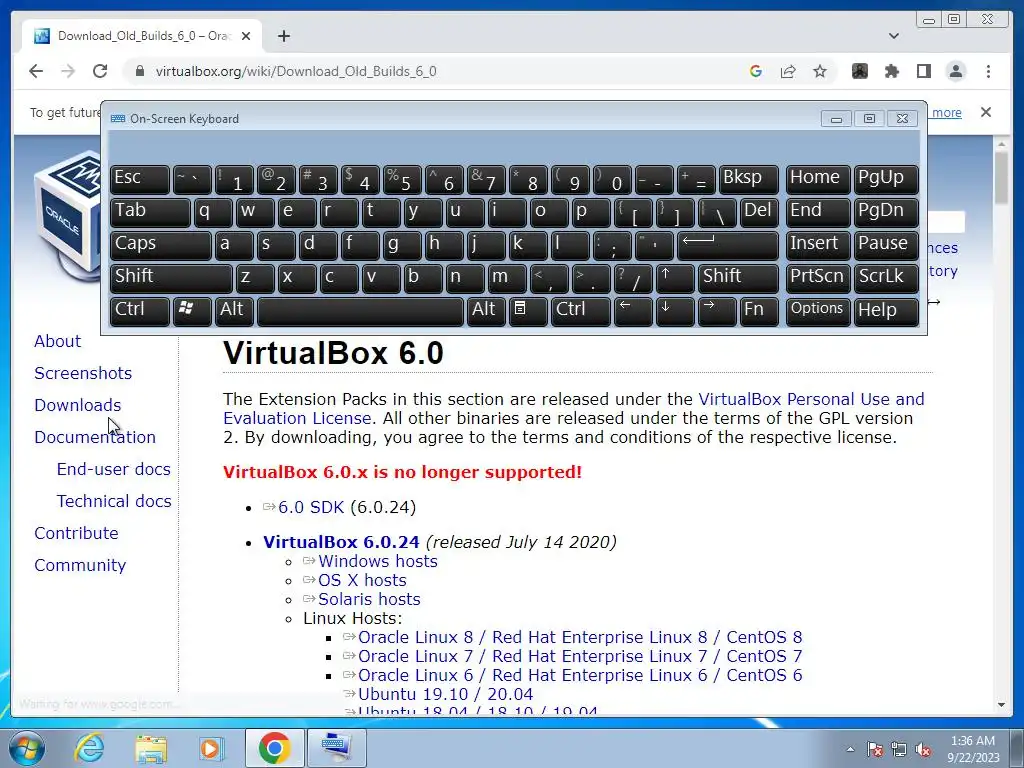The height and width of the screenshot is (768, 1024).
Task: Open Windows Explorer from taskbar
Action: [x=151, y=748]
